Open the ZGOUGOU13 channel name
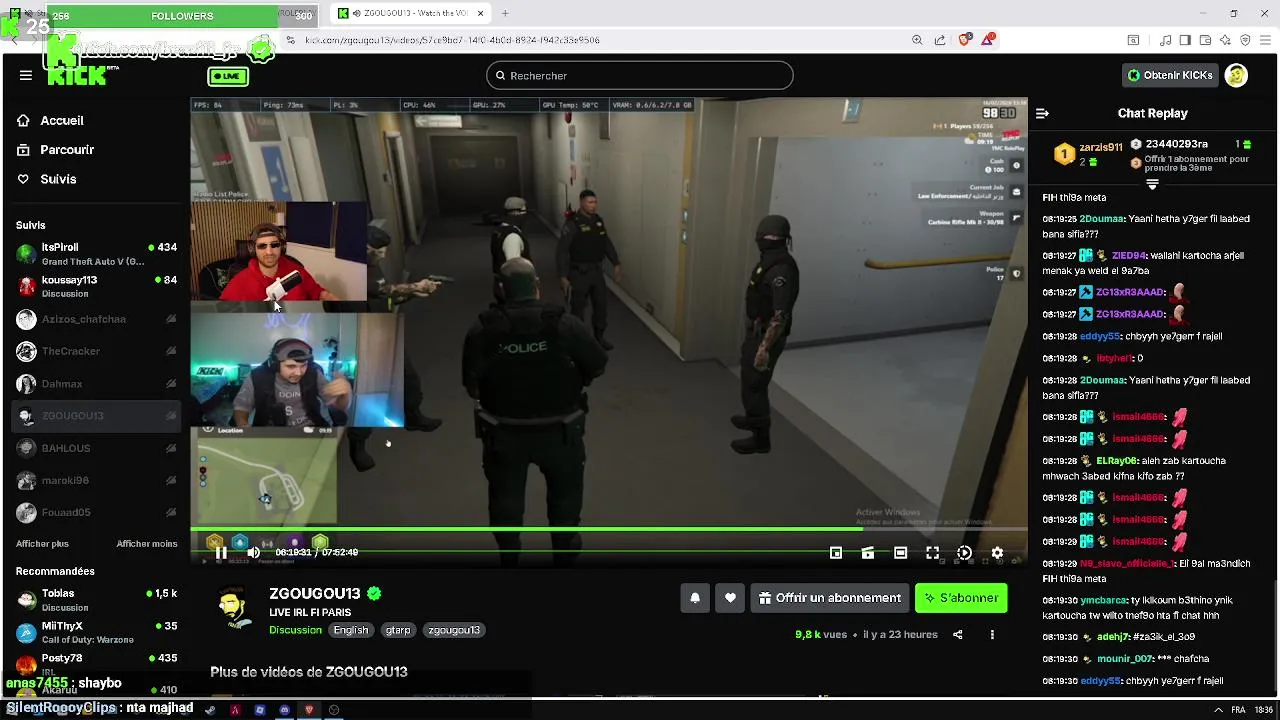1280x720 pixels. point(315,594)
